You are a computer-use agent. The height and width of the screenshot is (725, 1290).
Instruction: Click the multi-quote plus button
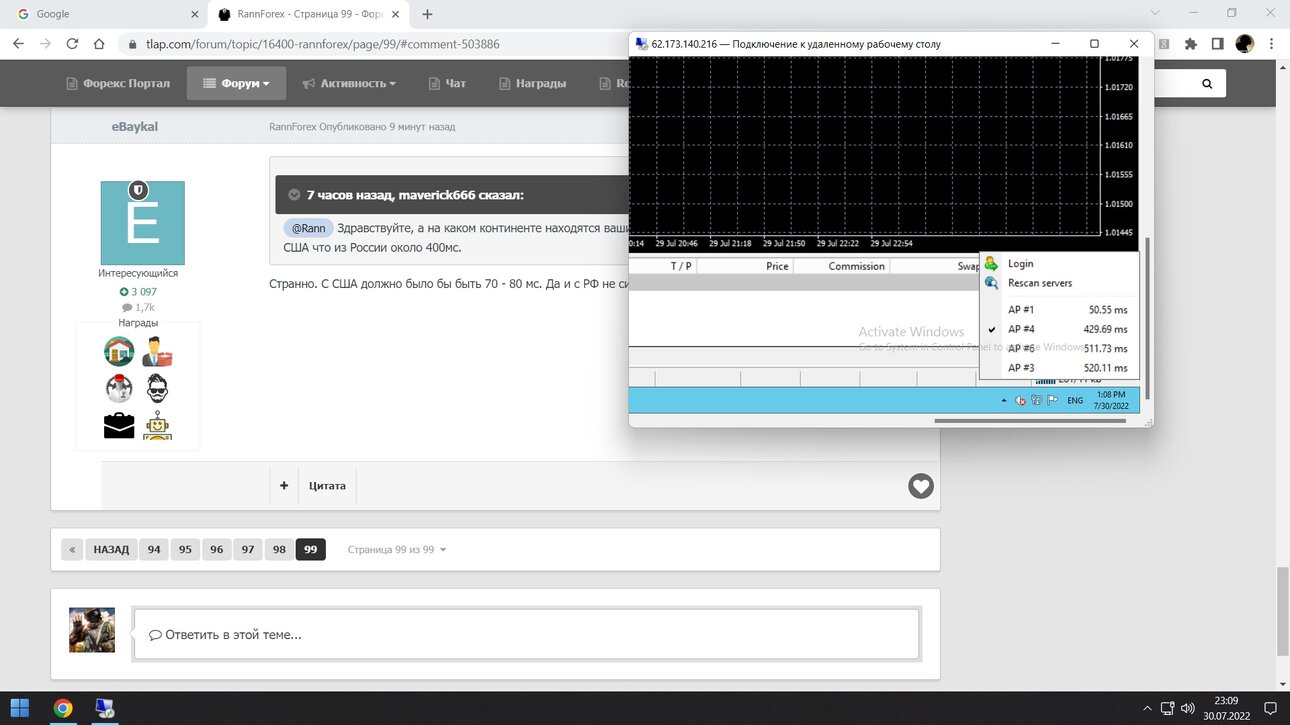284,486
